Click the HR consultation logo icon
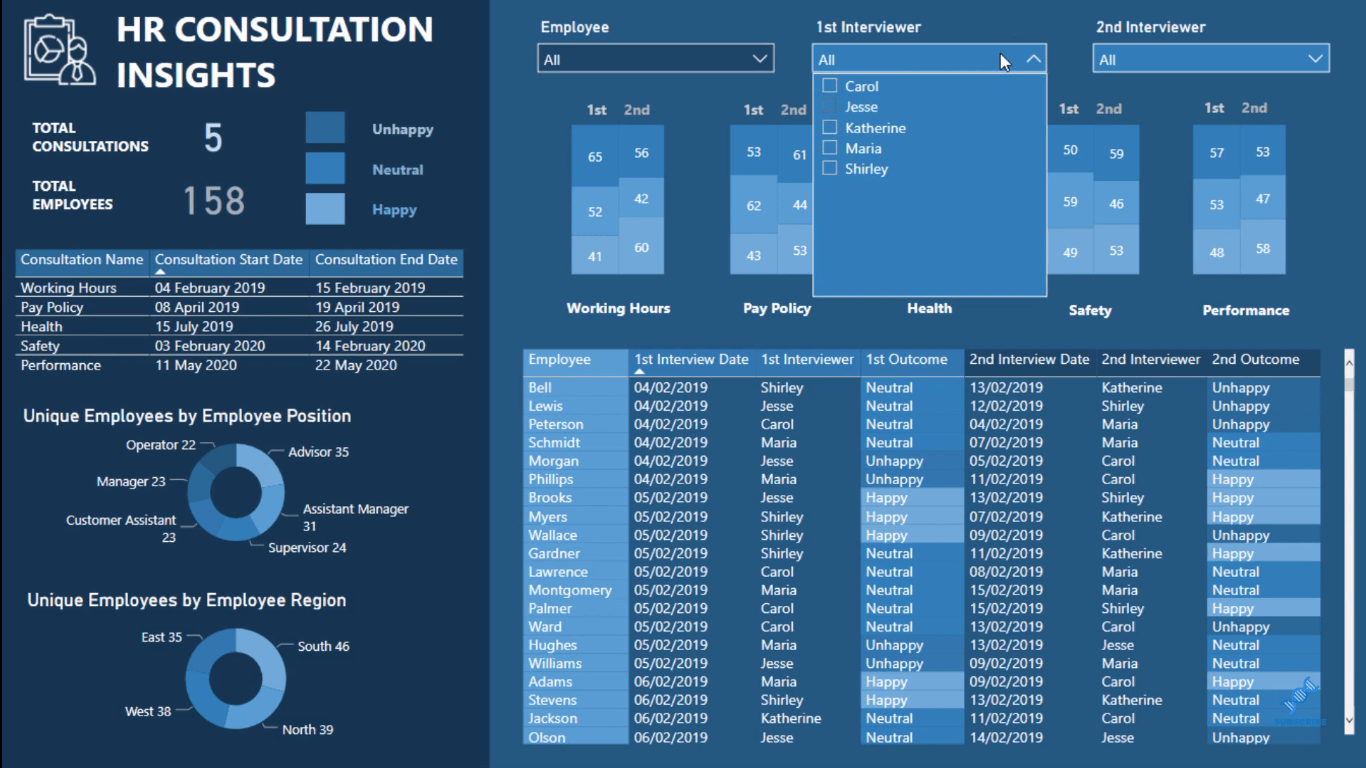Image resolution: width=1366 pixels, height=768 pixels. pyautogui.click(x=60, y=50)
